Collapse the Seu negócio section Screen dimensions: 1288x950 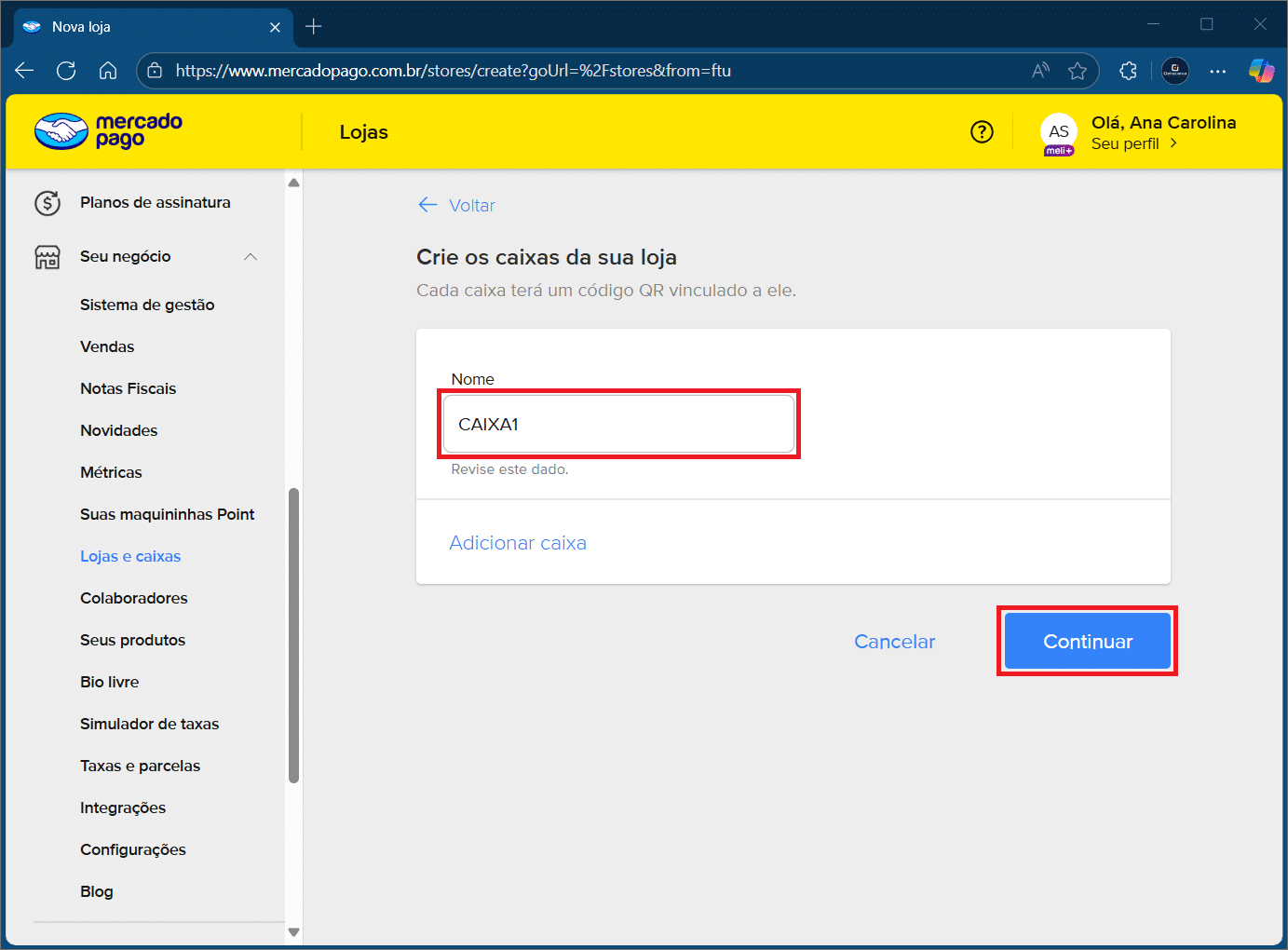click(x=250, y=257)
